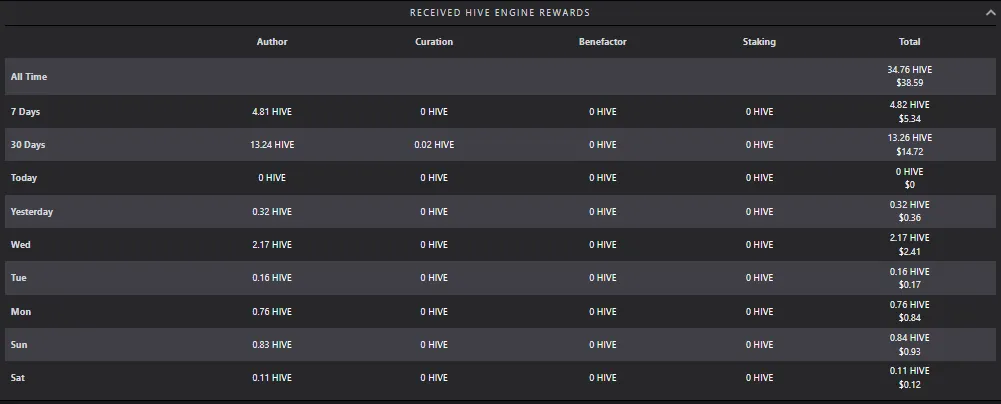Click the 13.24 HIVE author value
This screenshot has height=404, width=1001.
[272, 145]
